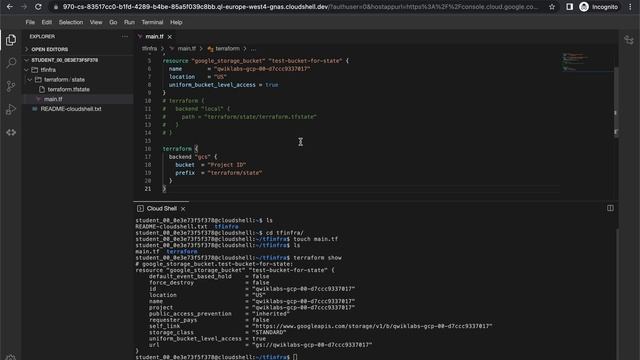The width and height of the screenshot is (640, 360).
Task: Open README-cloudshell.txt in explorer
Action: (x=71, y=109)
